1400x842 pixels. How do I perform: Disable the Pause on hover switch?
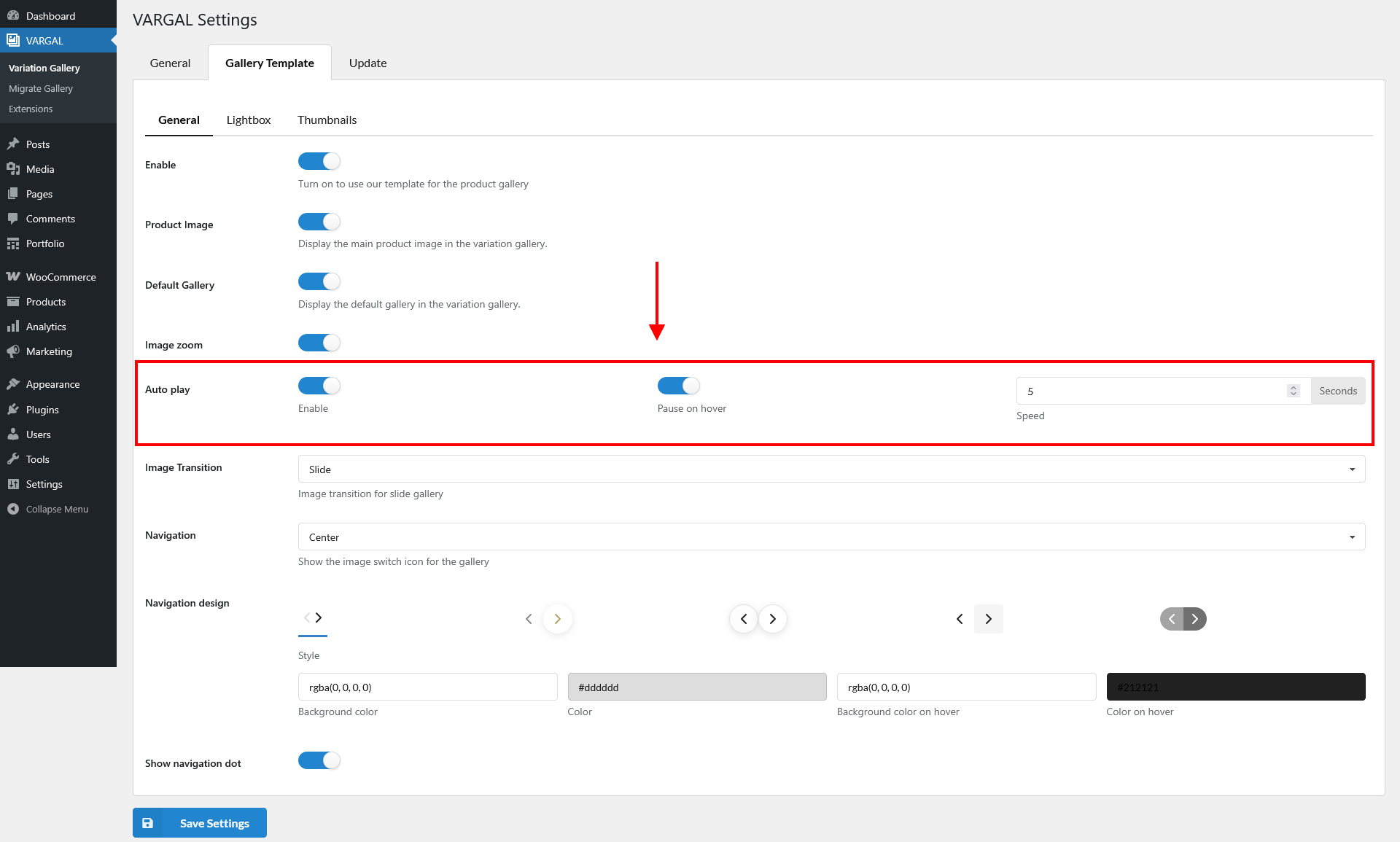[679, 386]
